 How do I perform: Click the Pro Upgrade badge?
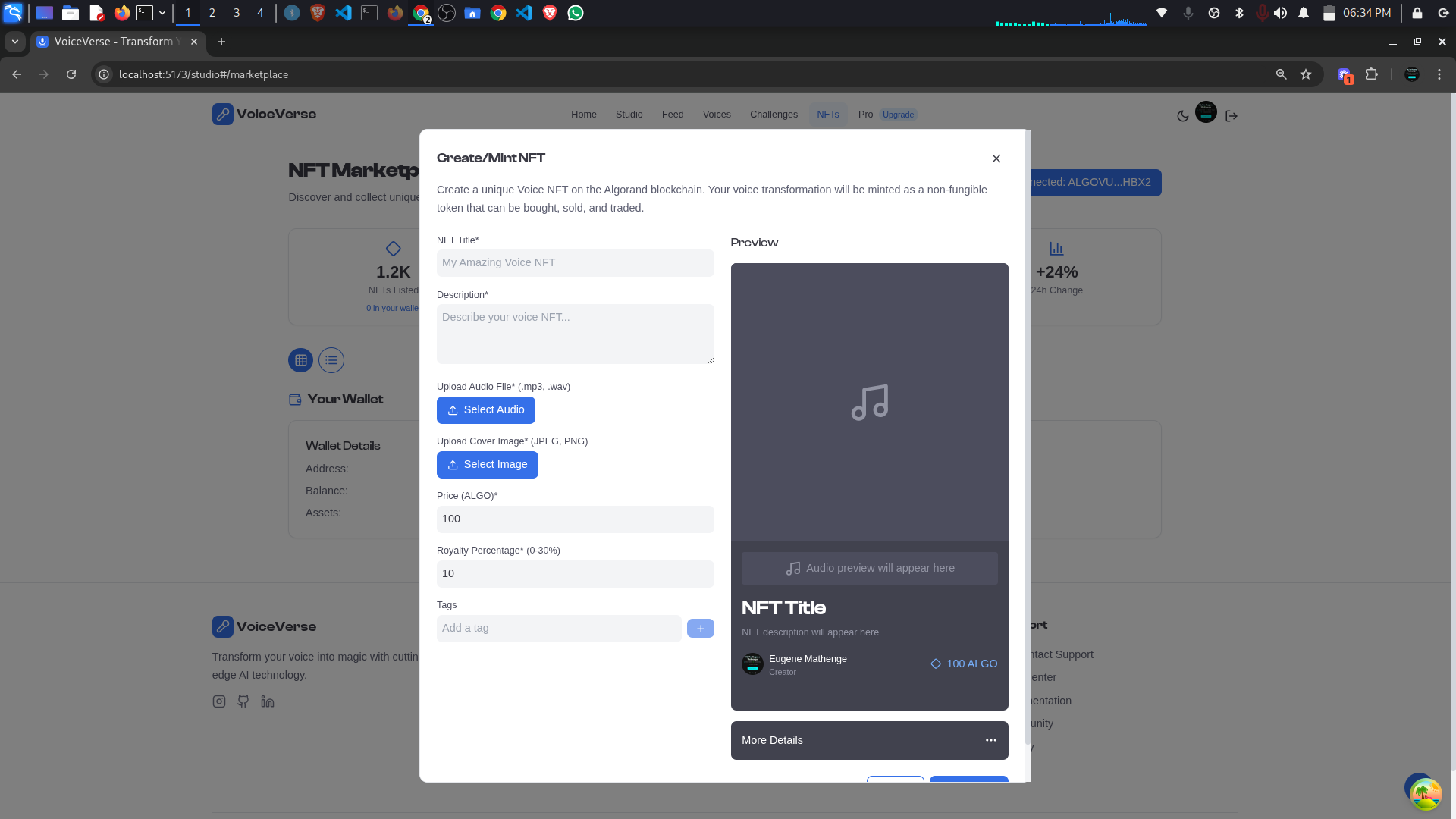tap(898, 115)
